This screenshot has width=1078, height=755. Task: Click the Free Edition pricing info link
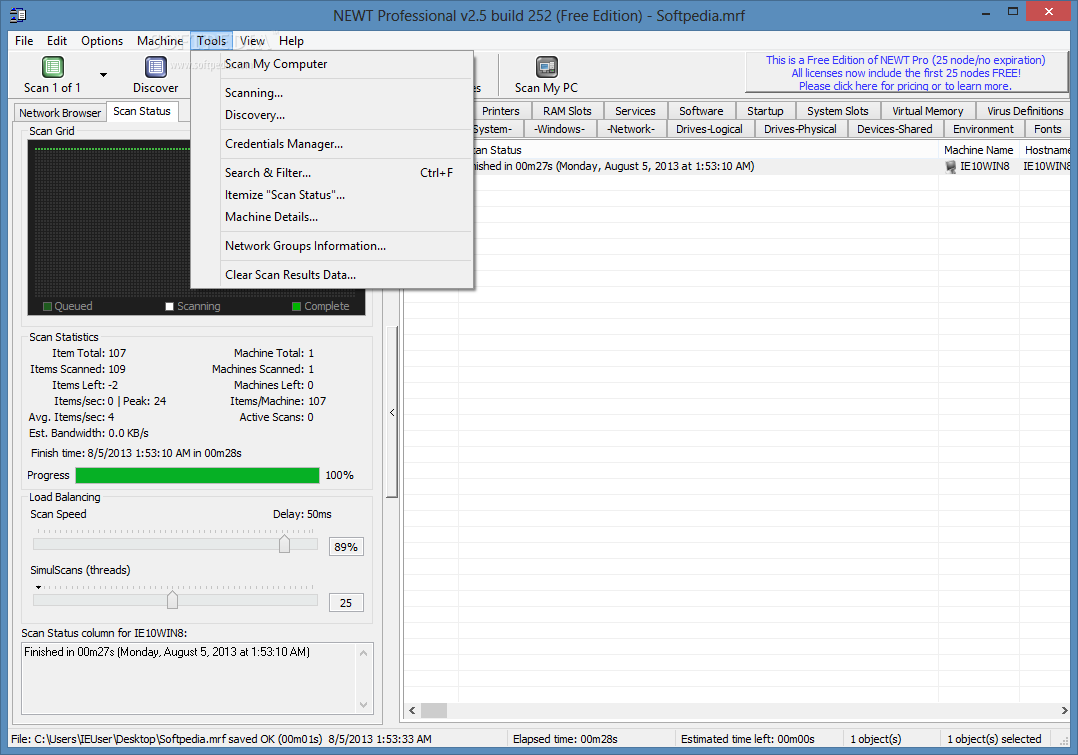tap(905, 73)
